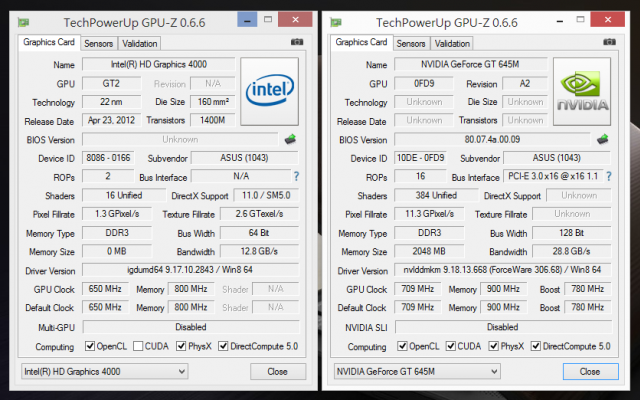This screenshot has width=640, height=400.
Task: Click the Close button in the NVIDIA window
Action: tap(591, 371)
